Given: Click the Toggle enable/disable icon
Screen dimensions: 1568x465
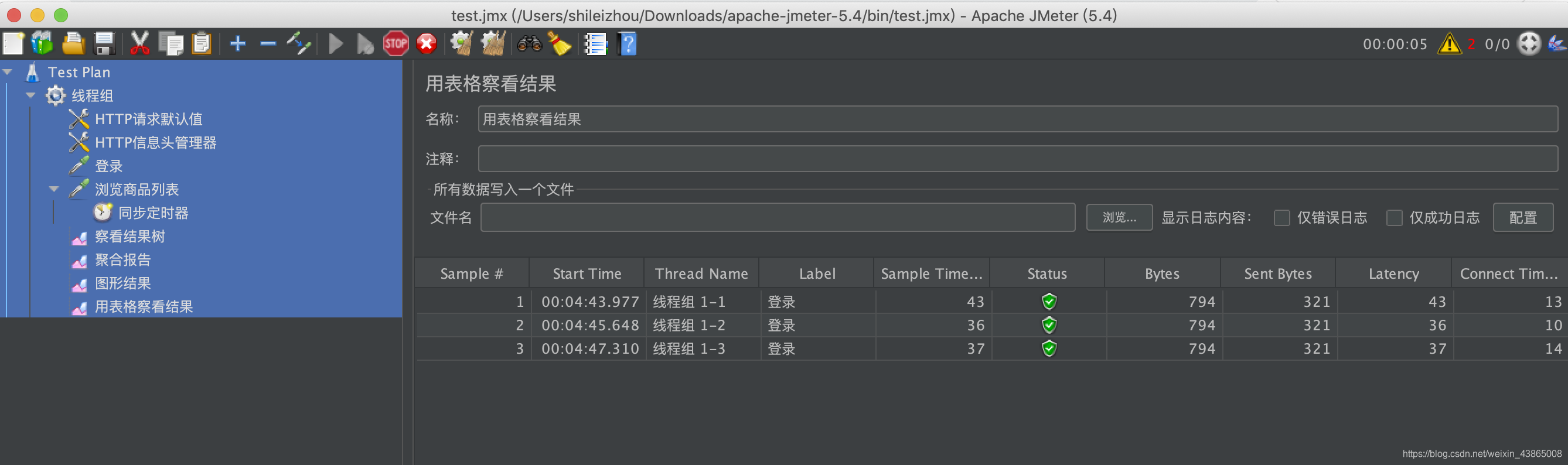Looking at the screenshot, I should point(299,44).
